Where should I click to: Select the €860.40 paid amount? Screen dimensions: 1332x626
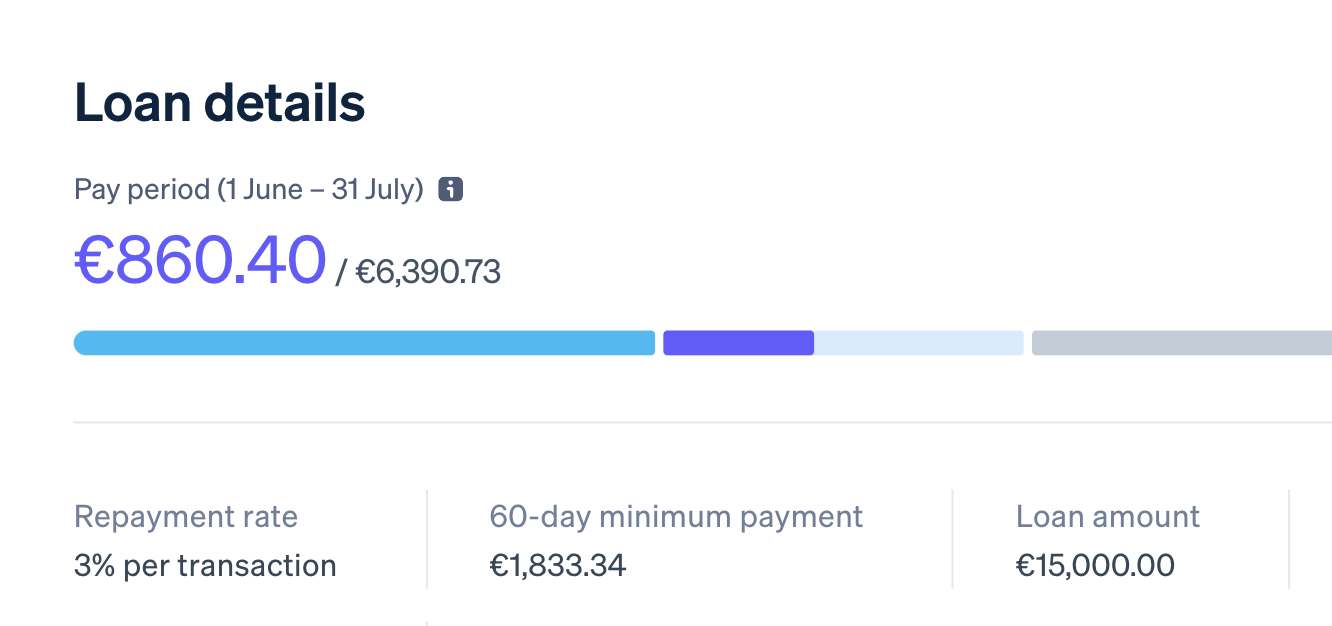click(200, 259)
